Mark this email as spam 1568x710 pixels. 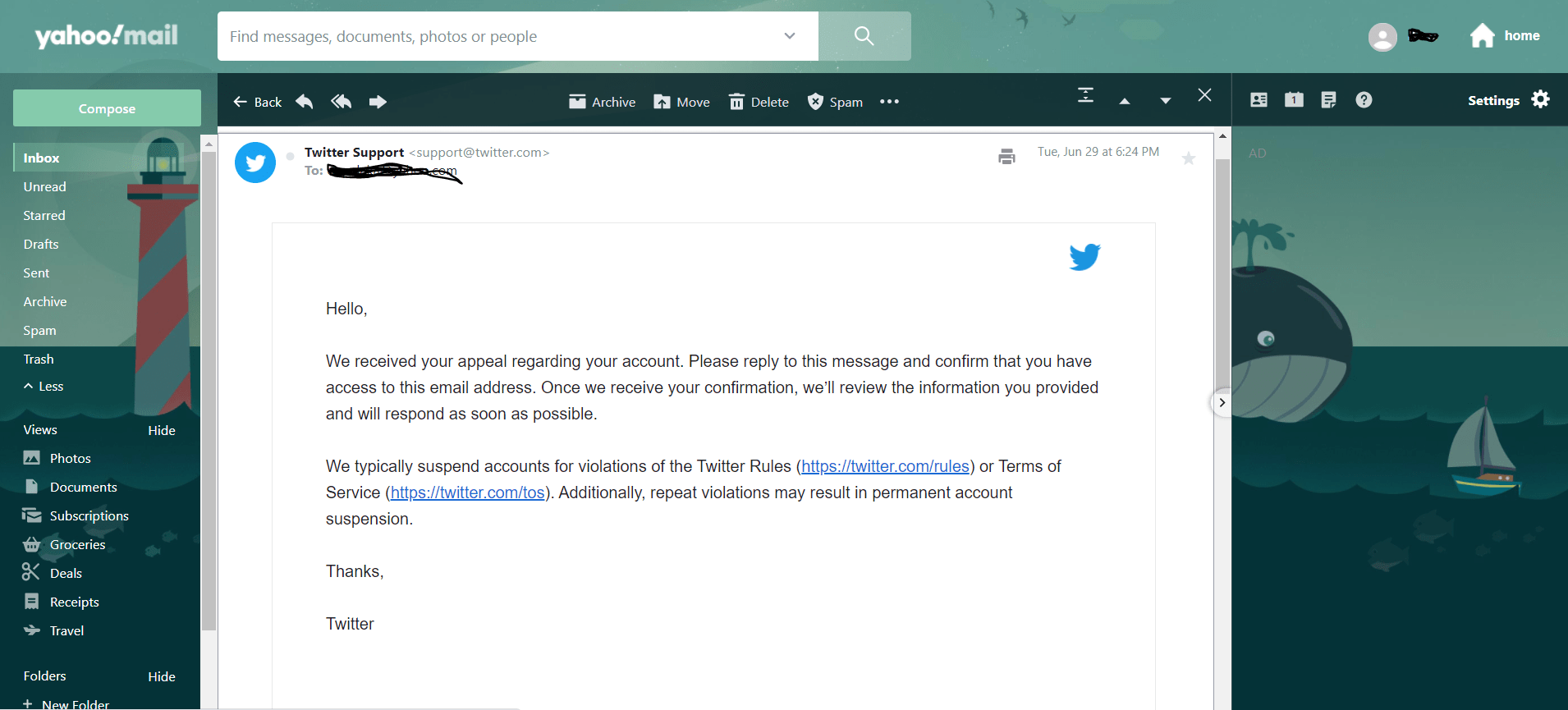(835, 102)
